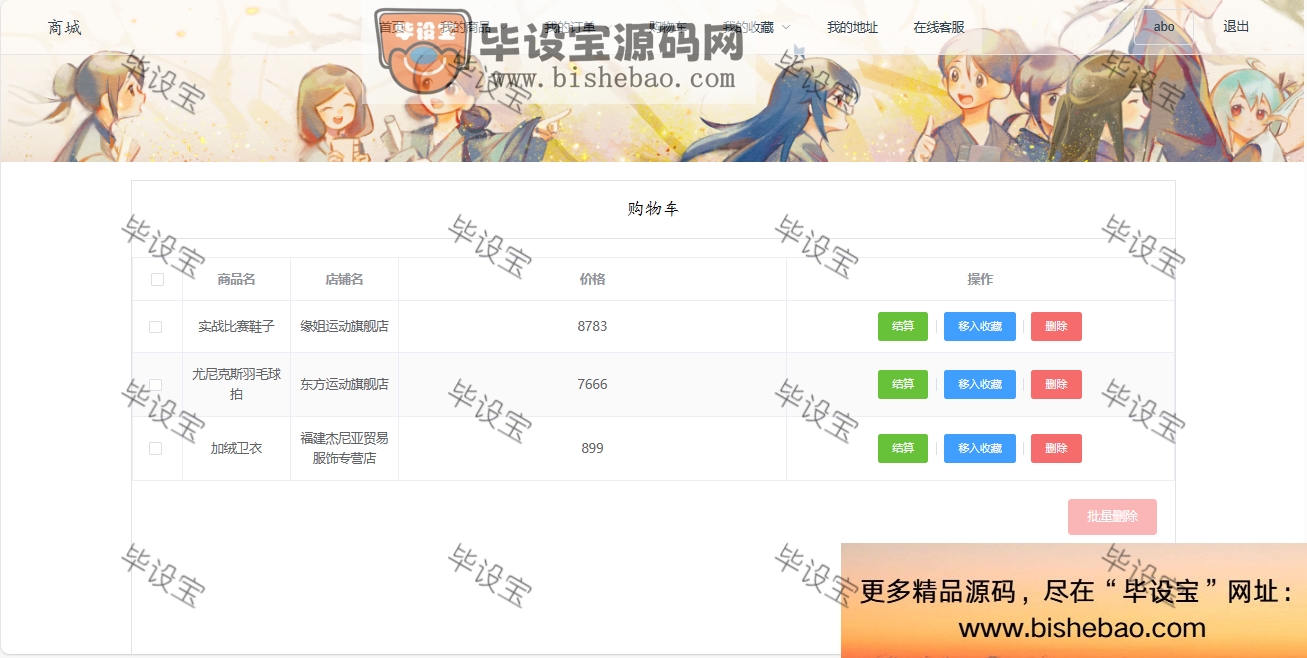Open the 我的收藏 dropdown menu
The image size is (1307, 658).
click(756, 27)
